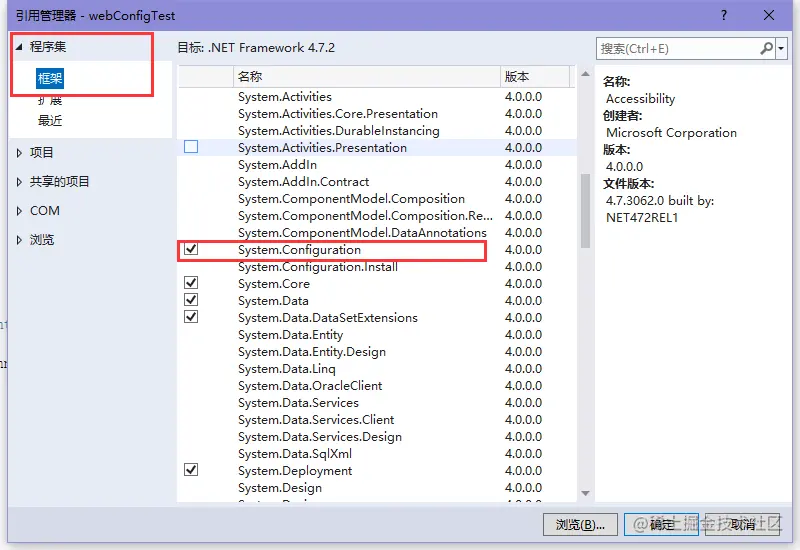The height and width of the screenshot is (550, 800).
Task: Toggle the System.Data.DataSetExtensions checkbox
Action: pyautogui.click(x=191, y=317)
